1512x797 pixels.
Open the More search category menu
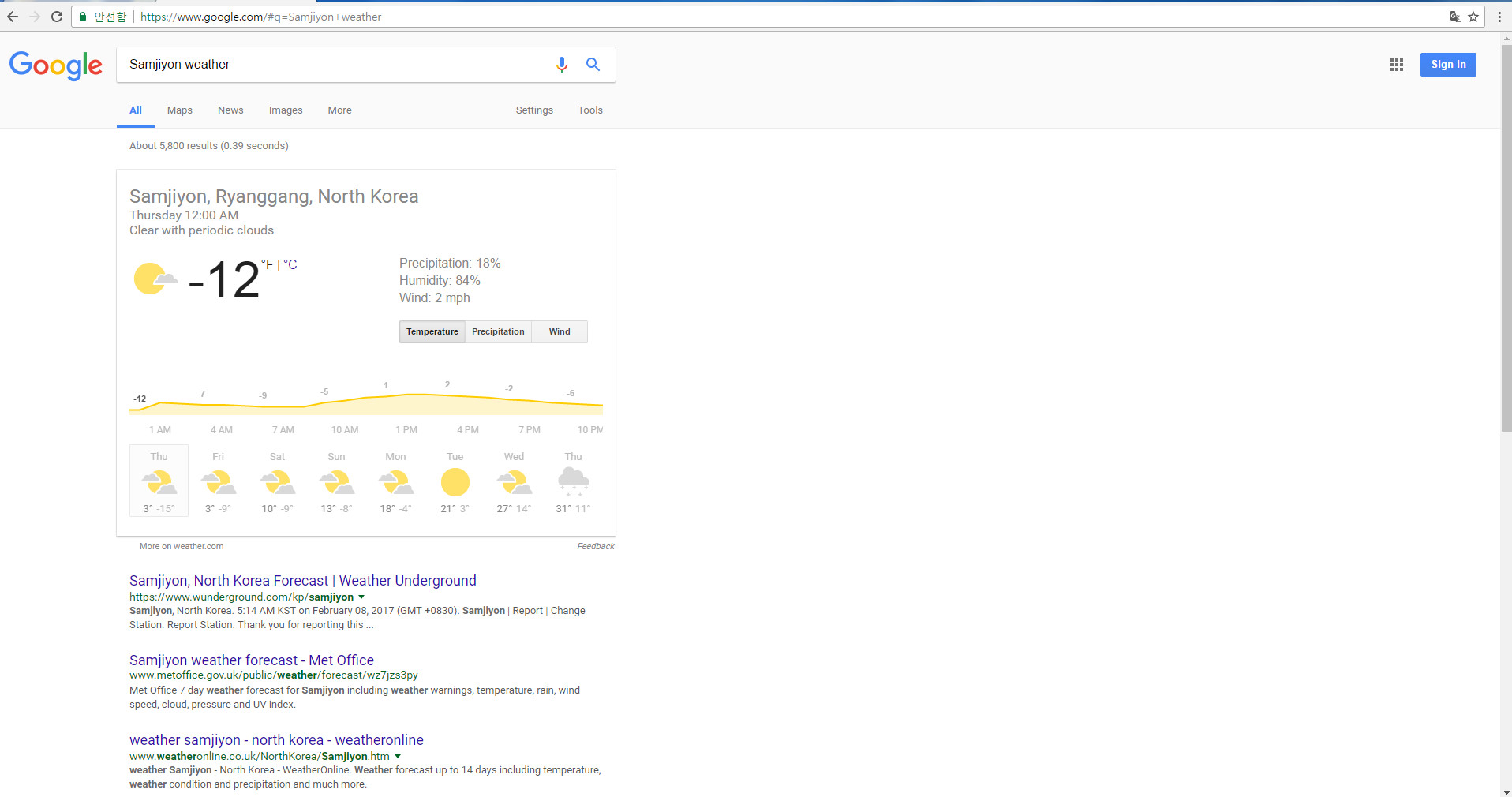339,110
